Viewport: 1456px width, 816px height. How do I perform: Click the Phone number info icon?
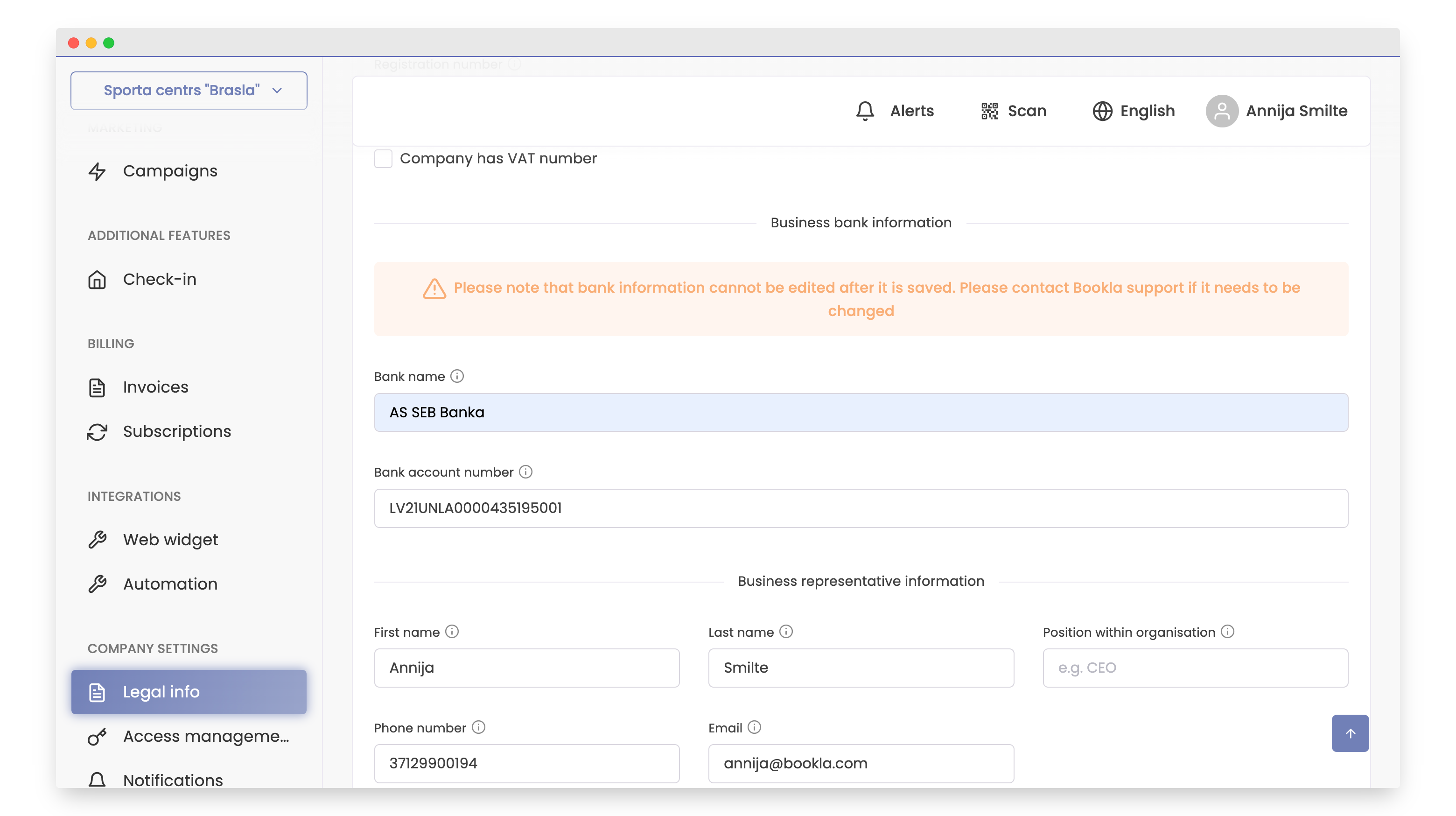coord(479,727)
